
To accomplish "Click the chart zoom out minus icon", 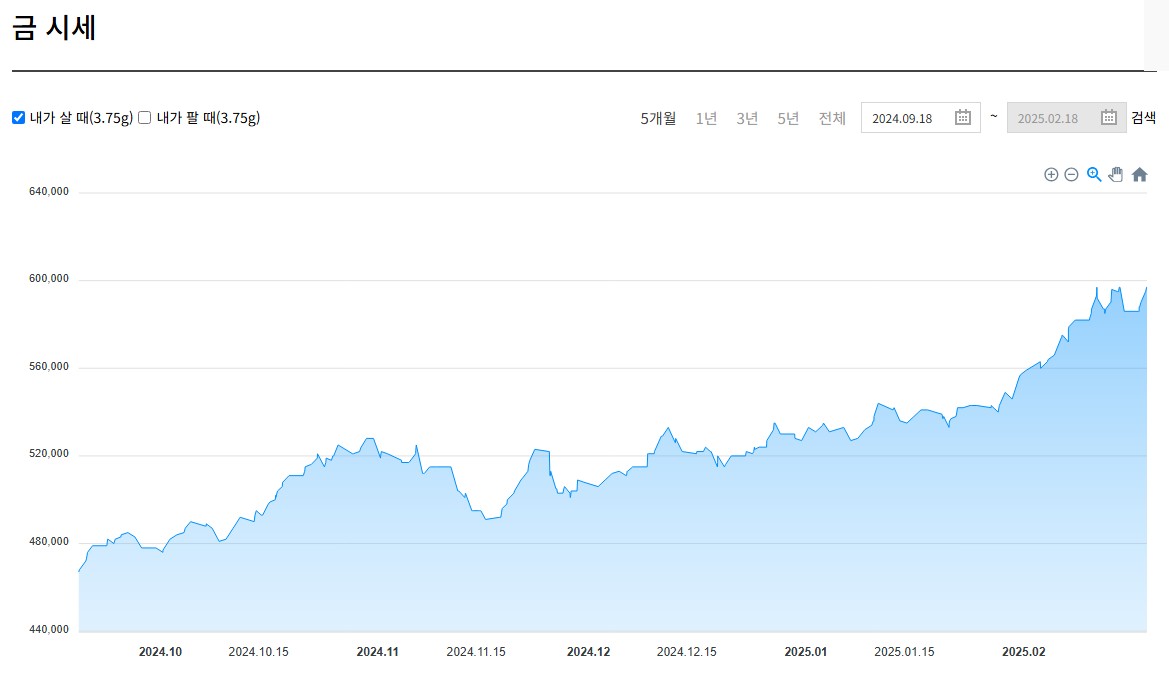I will click(x=1071, y=174).
